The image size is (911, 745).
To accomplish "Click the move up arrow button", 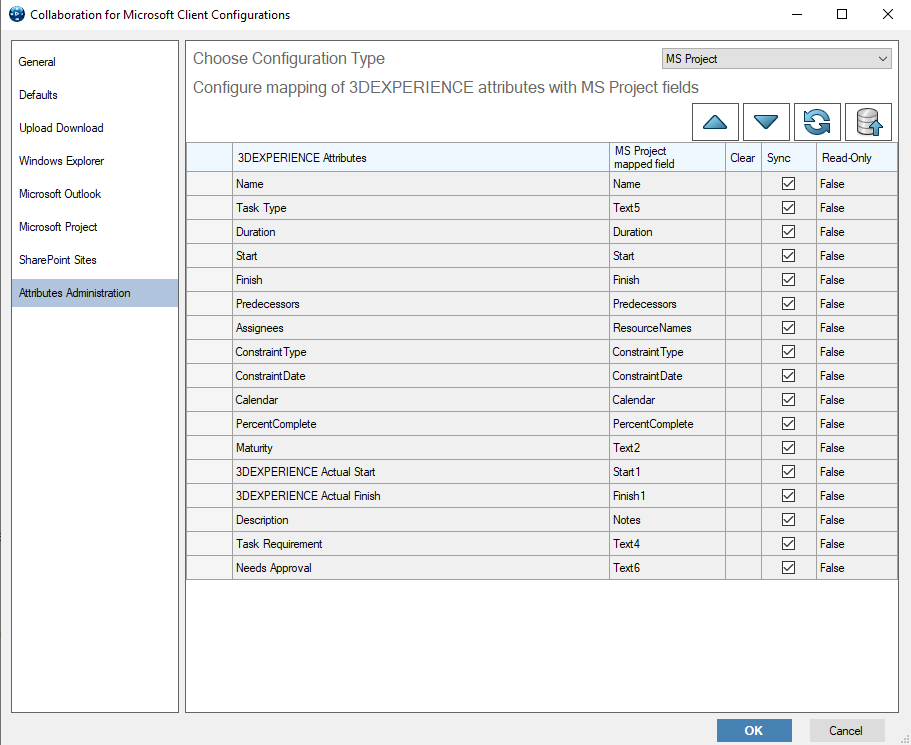I will pyautogui.click(x=715, y=122).
